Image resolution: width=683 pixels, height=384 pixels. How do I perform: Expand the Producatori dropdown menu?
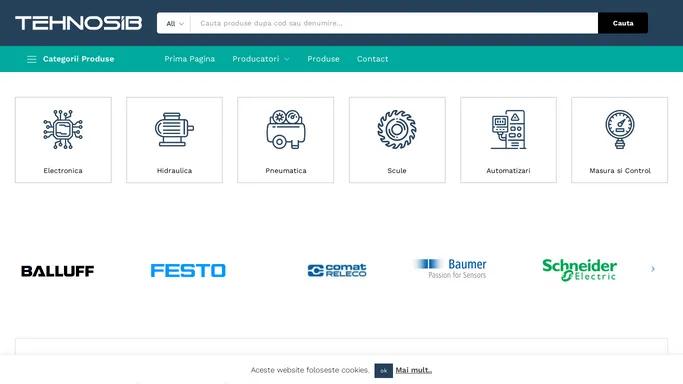click(x=260, y=59)
